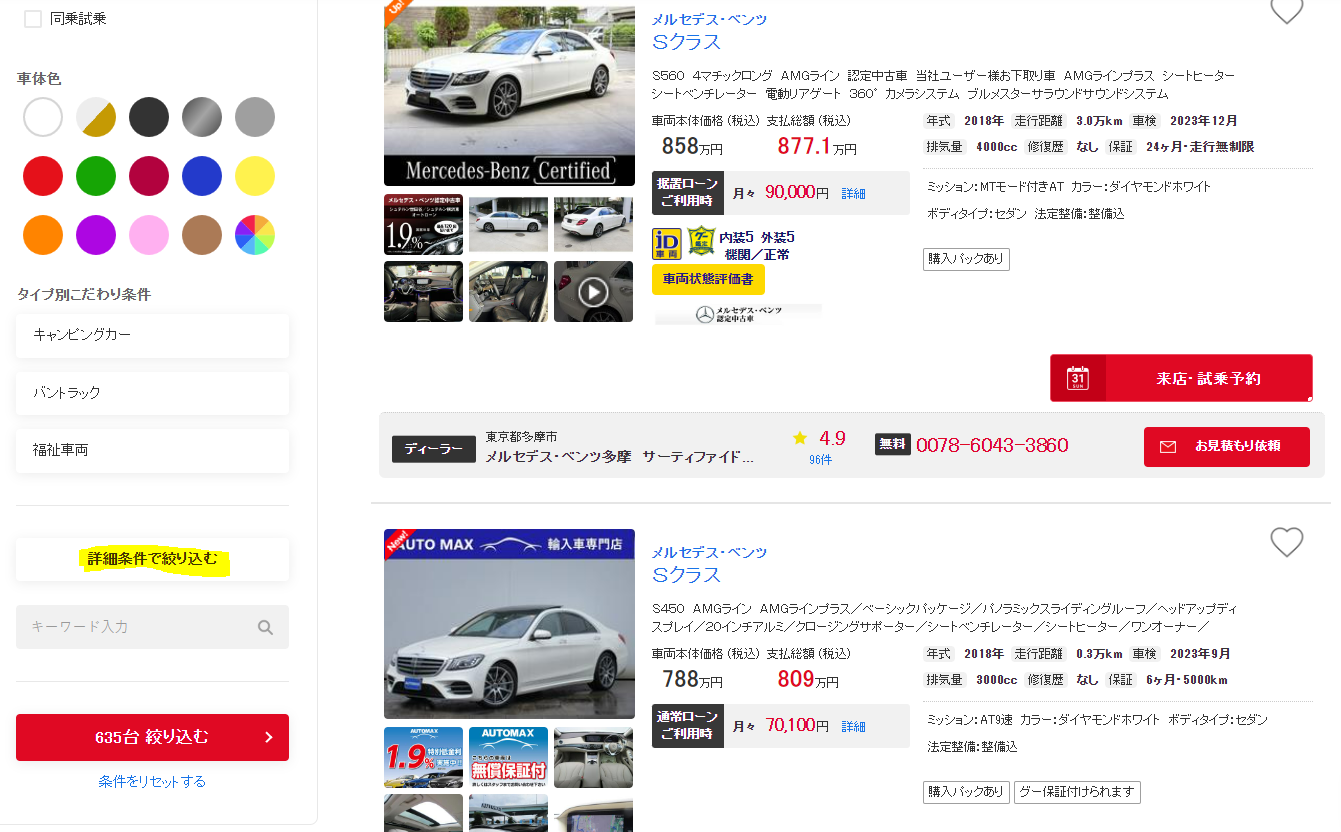Click the メルセデス・ベンツ認定中古車 logo banner
Viewport: 1341px width, 832px height.
738,315
